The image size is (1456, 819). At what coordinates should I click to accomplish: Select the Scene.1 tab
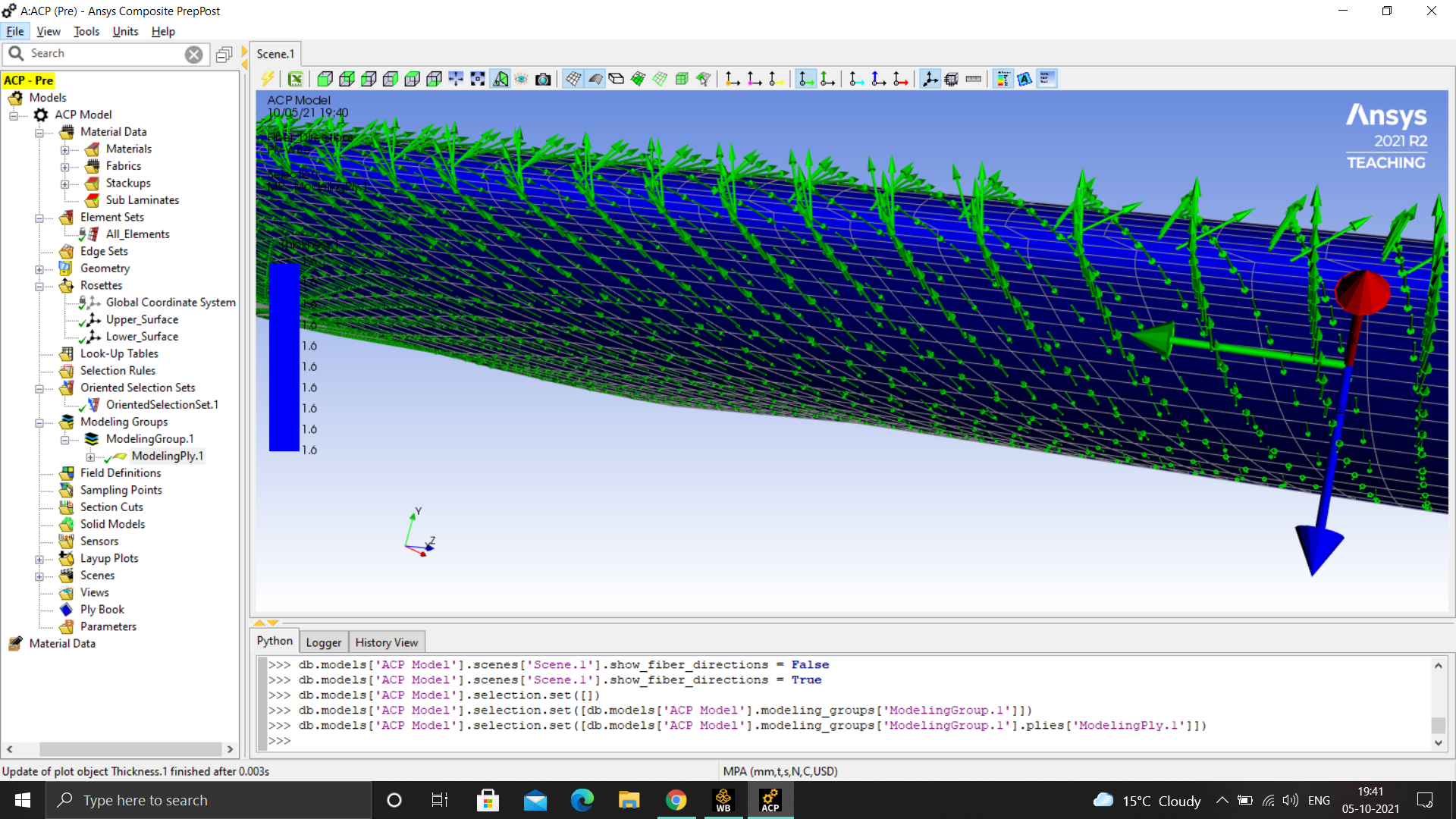pyautogui.click(x=275, y=54)
